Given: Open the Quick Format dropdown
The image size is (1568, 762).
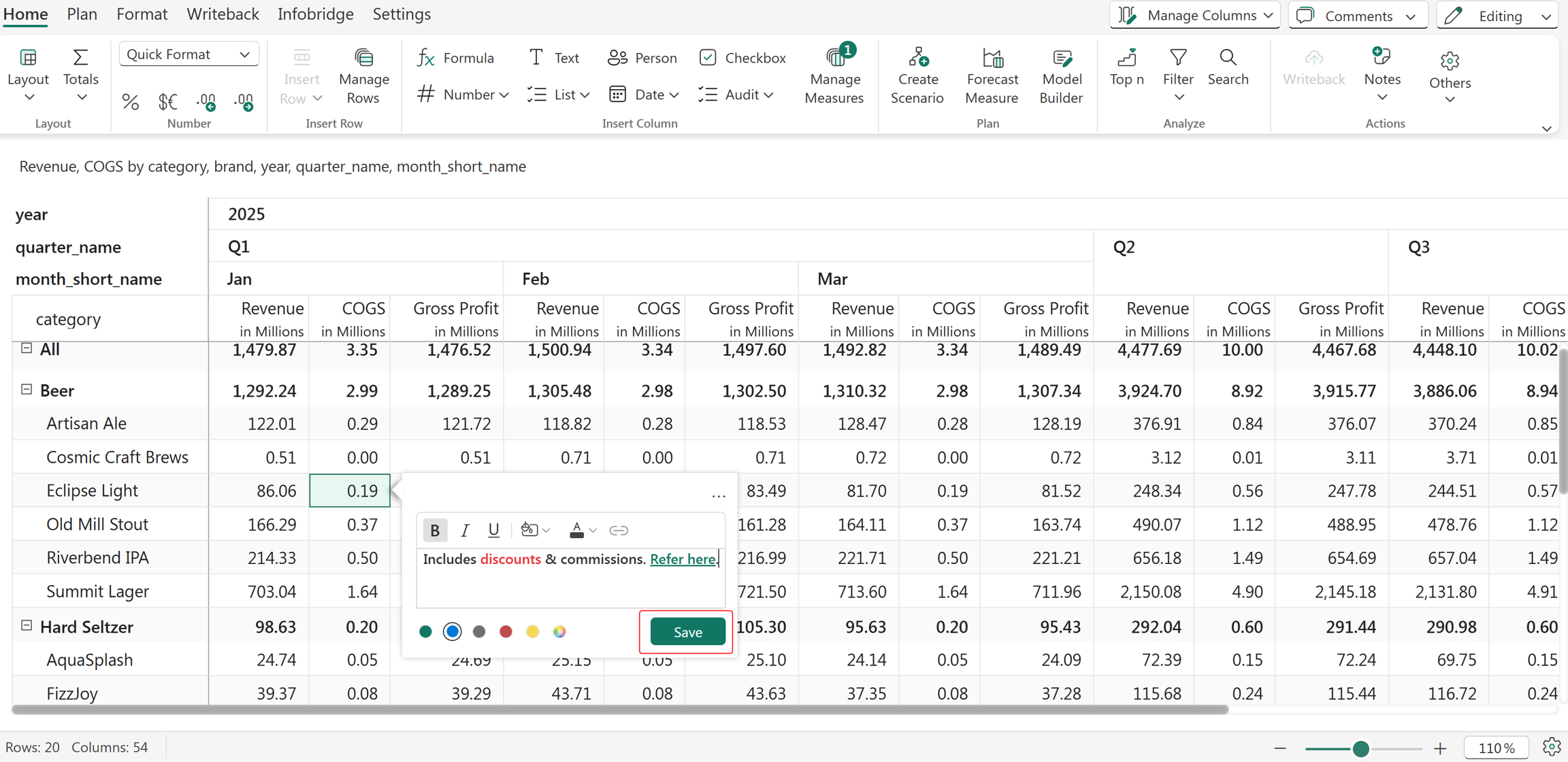Looking at the screenshot, I should point(189,54).
